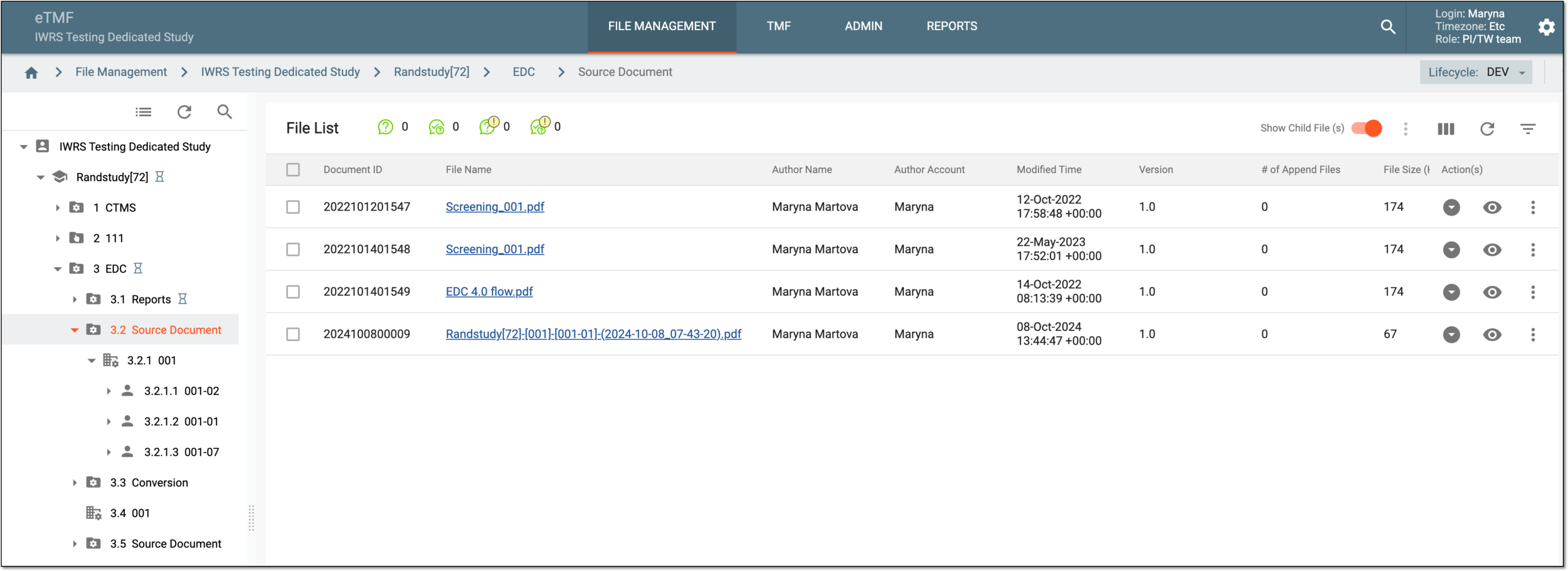Image resolution: width=1568 pixels, height=571 pixels.
Task: Open action dropdown for Screening_001.pdf 2022101201547
Action: 1451,207
